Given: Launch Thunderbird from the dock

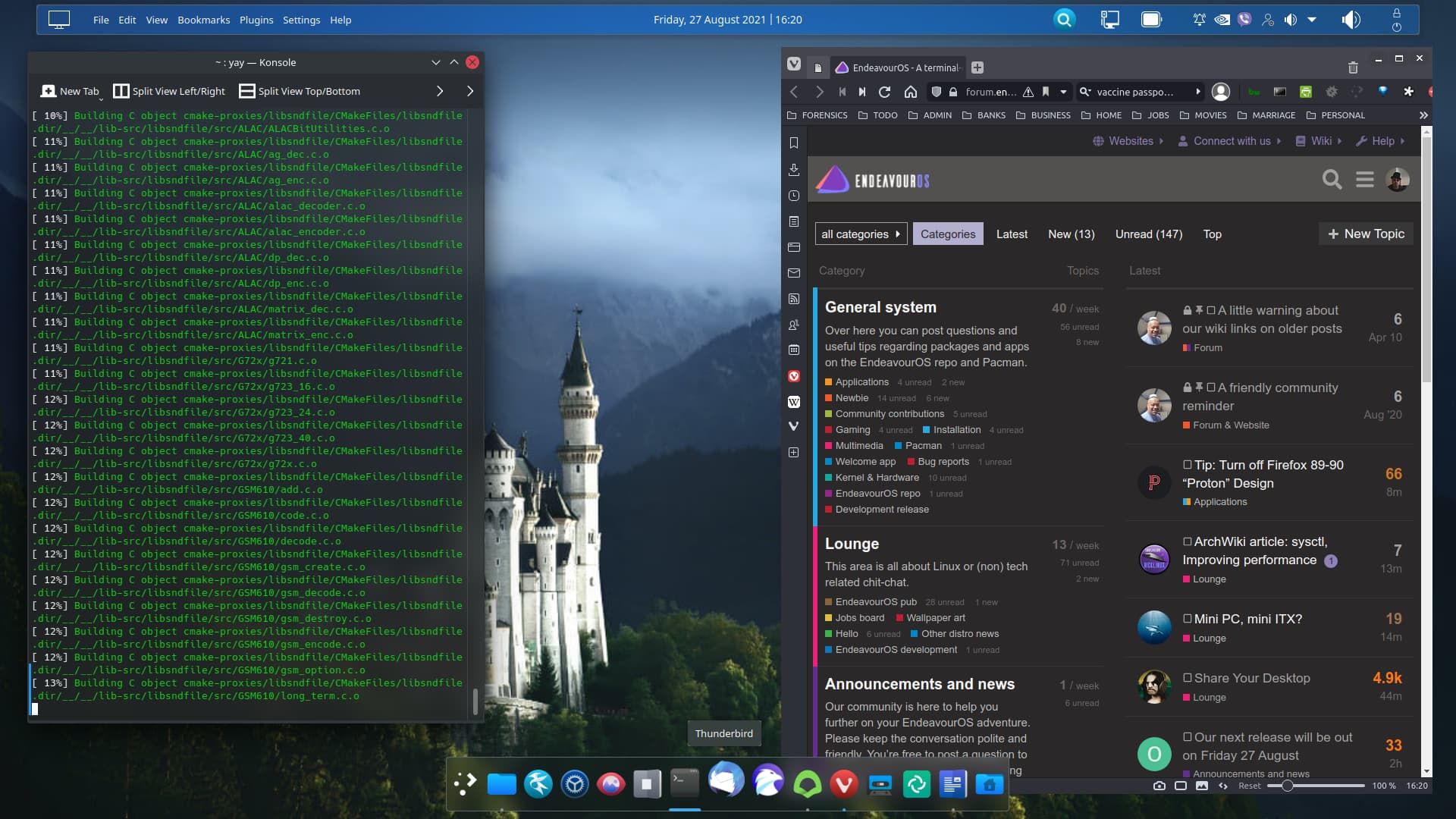Looking at the screenshot, I should pos(726,780).
